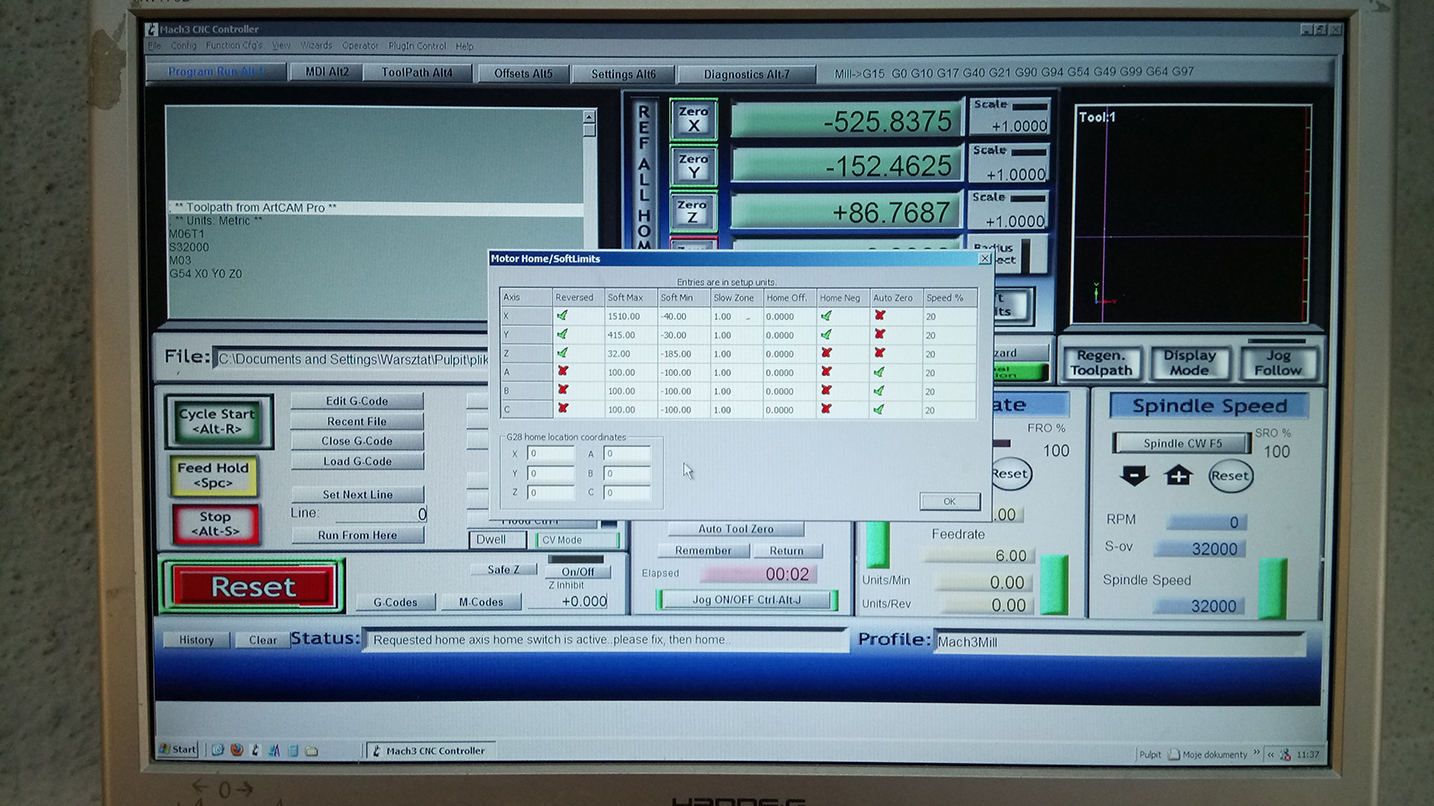Screen dimensions: 1434x806
Task: Click the red cross Auto Zero icon for X axis
Action: (x=880, y=316)
